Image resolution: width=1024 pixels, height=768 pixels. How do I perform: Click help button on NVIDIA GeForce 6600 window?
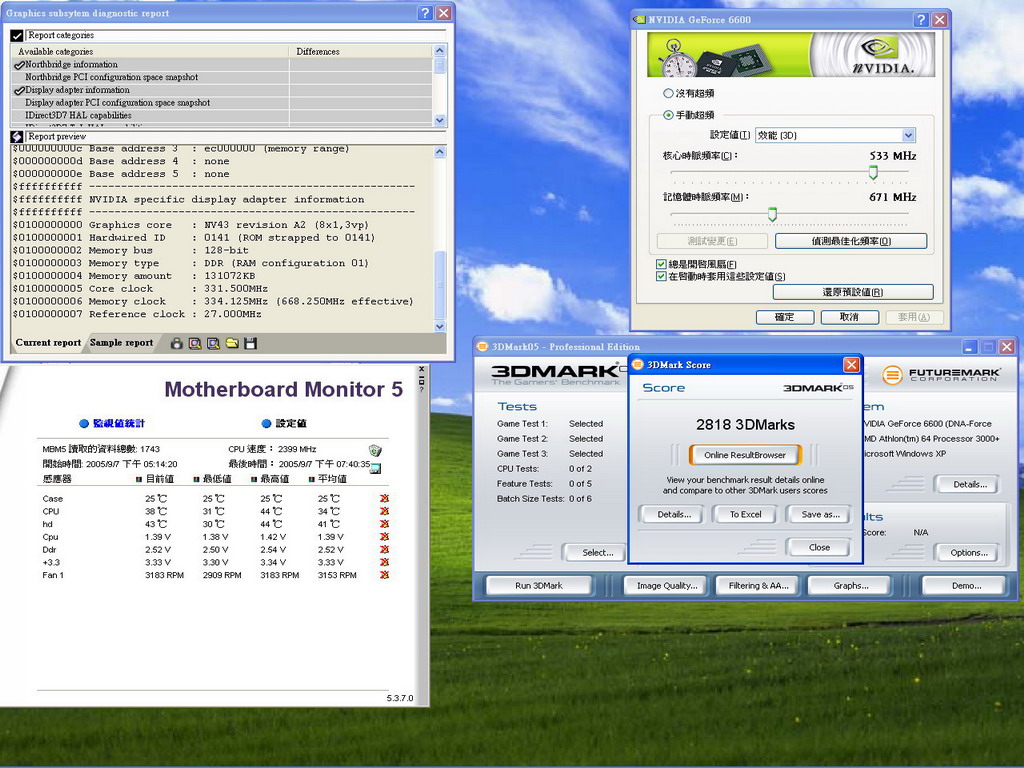point(921,20)
